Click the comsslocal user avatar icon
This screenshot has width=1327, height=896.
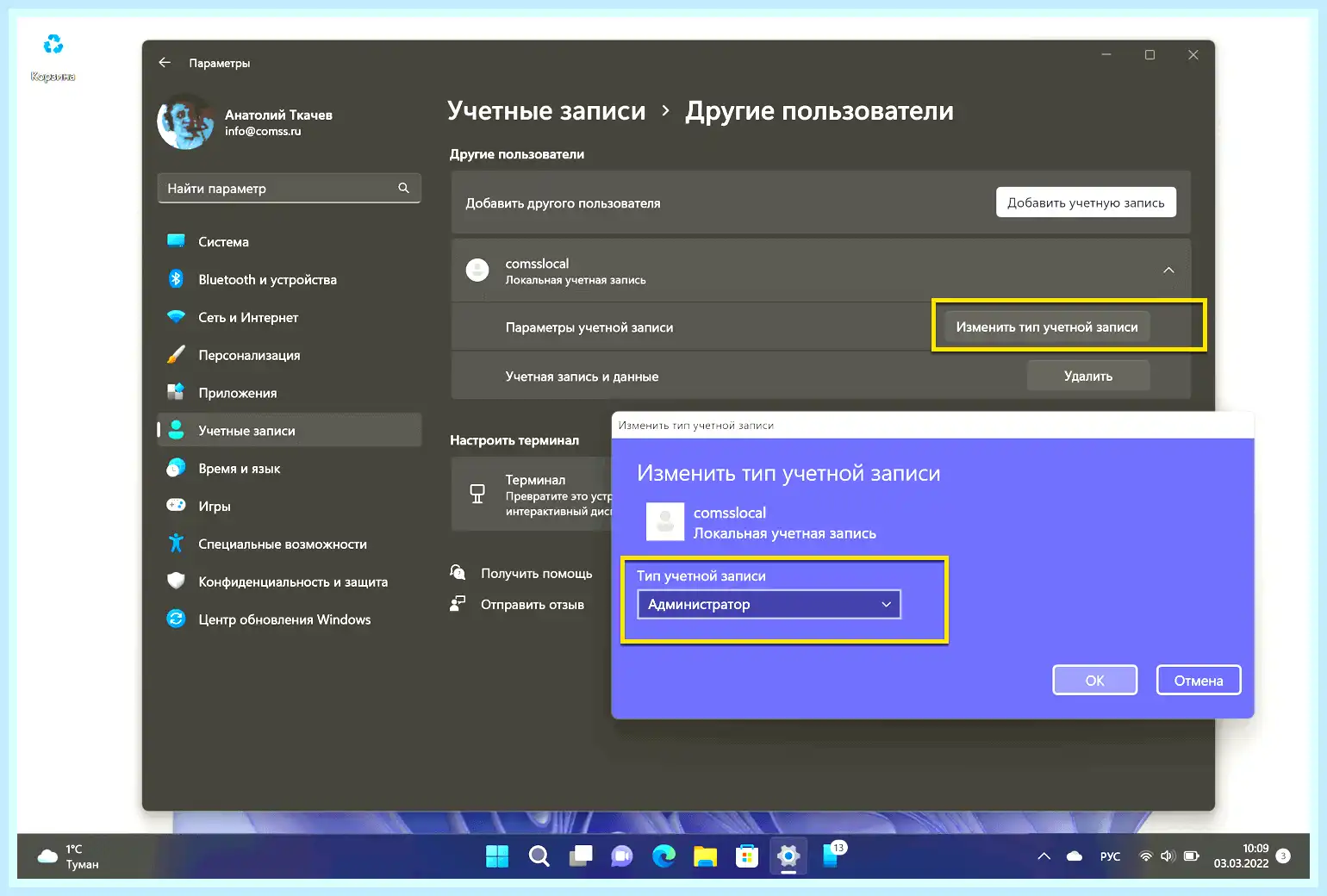point(477,271)
